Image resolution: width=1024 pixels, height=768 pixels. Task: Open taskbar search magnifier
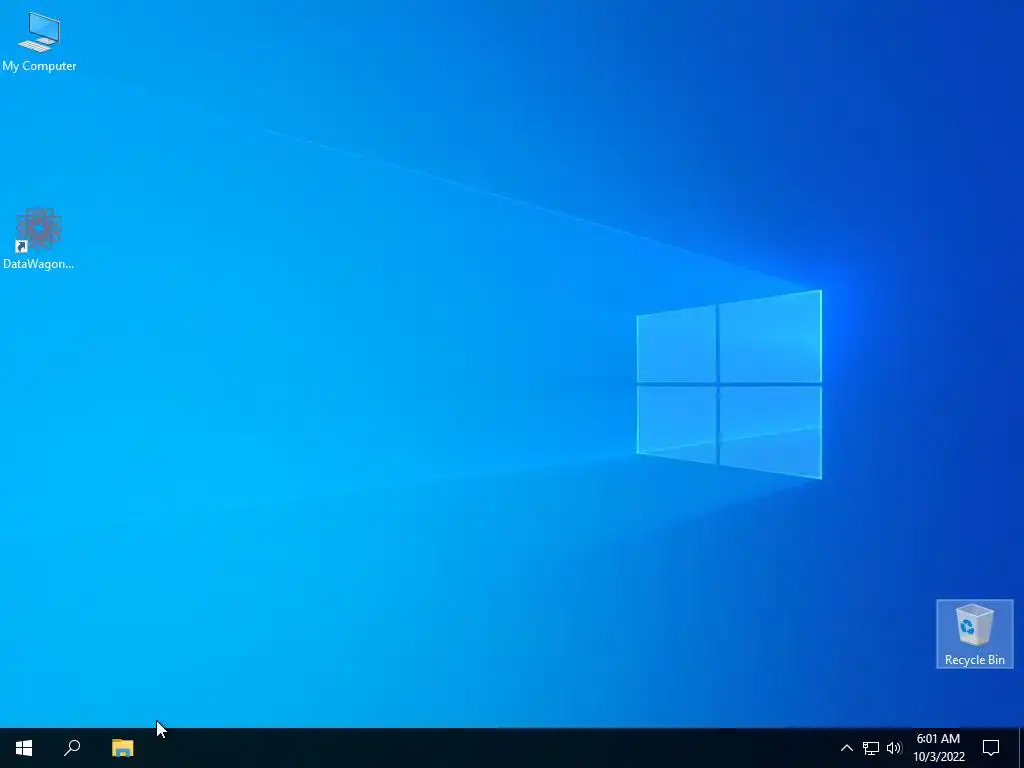click(72, 748)
